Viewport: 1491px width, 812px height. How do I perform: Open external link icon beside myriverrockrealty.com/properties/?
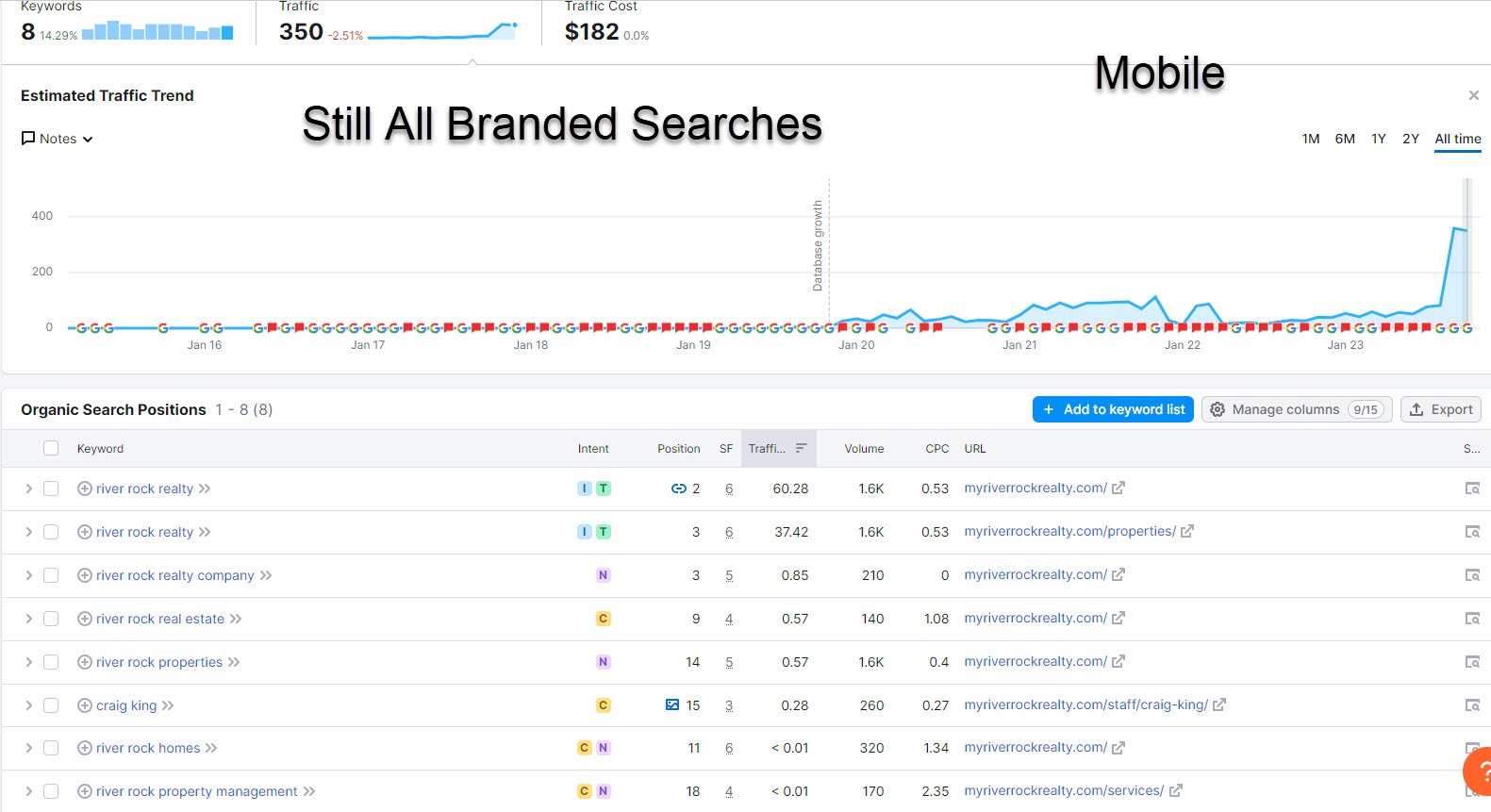pos(1187,532)
